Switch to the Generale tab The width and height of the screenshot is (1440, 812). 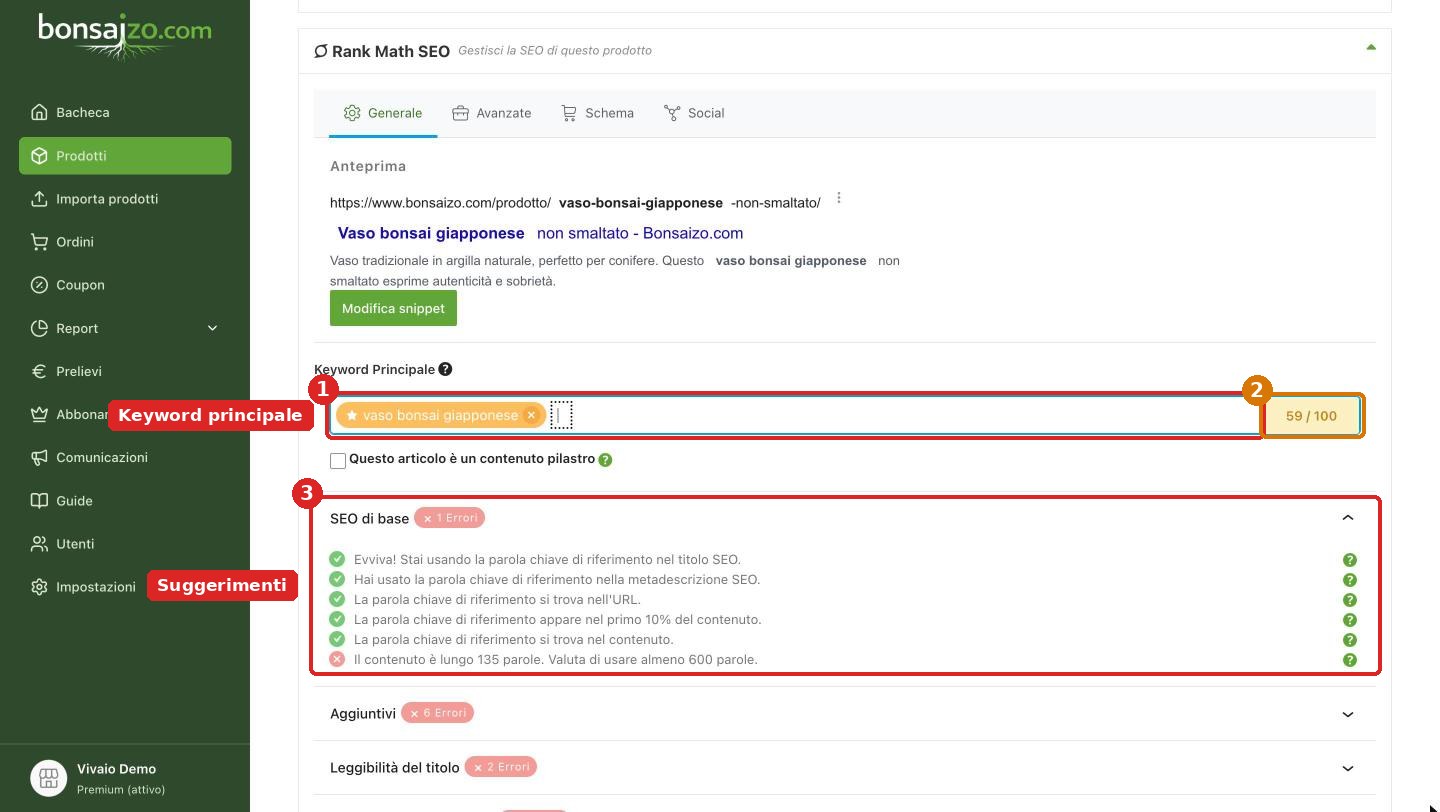[x=383, y=113]
